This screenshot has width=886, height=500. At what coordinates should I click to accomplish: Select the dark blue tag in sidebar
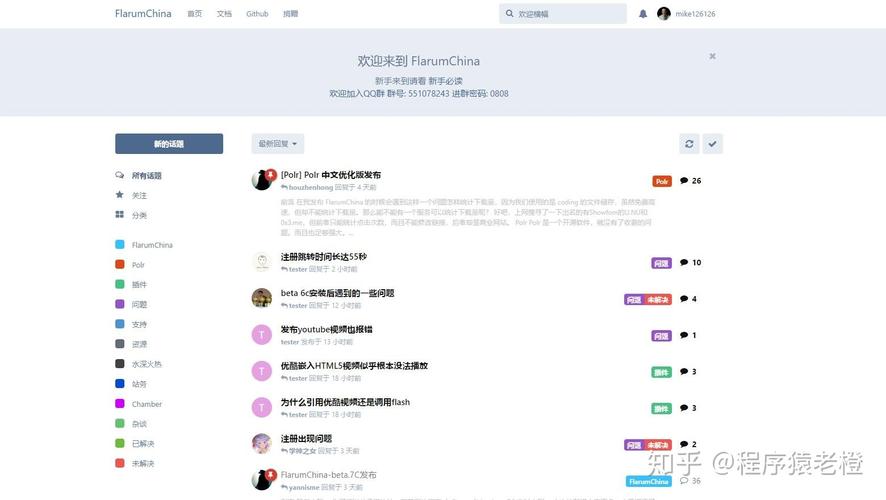click(x=139, y=384)
